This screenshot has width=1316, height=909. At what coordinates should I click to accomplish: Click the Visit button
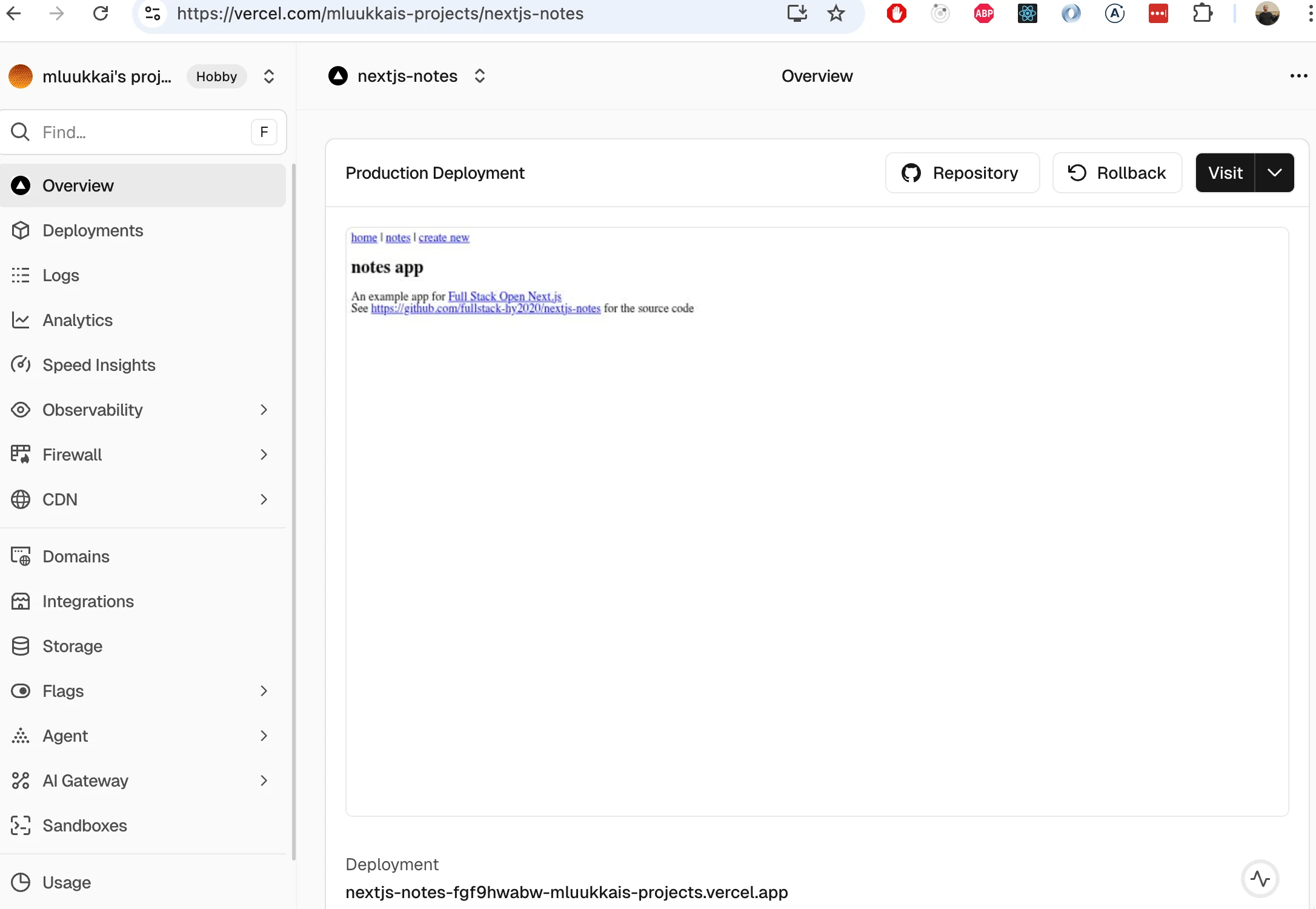coord(1225,173)
